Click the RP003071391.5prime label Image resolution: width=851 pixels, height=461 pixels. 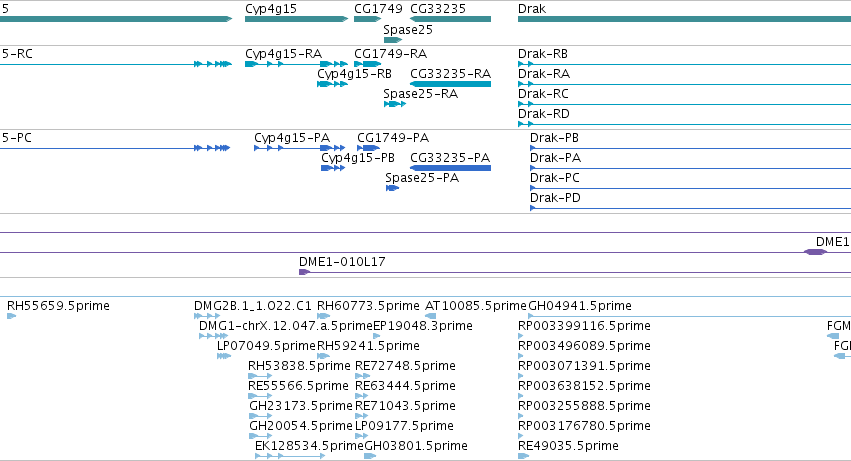click(x=584, y=366)
